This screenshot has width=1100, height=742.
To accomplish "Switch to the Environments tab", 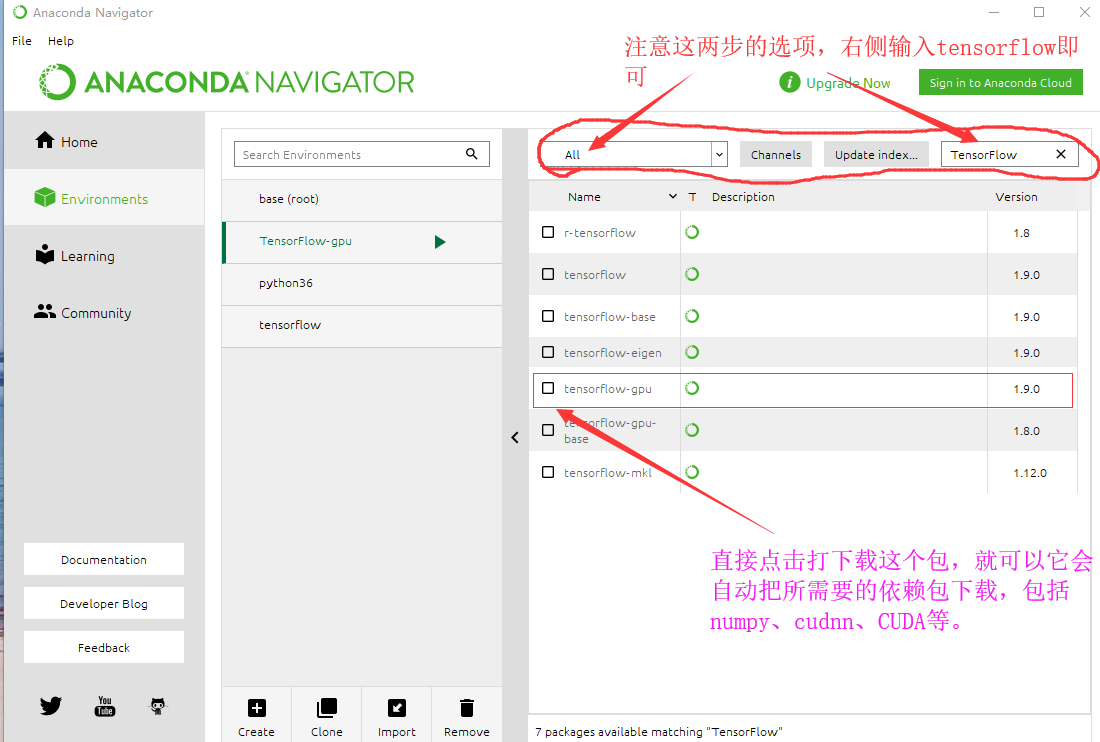I will (x=104, y=198).
